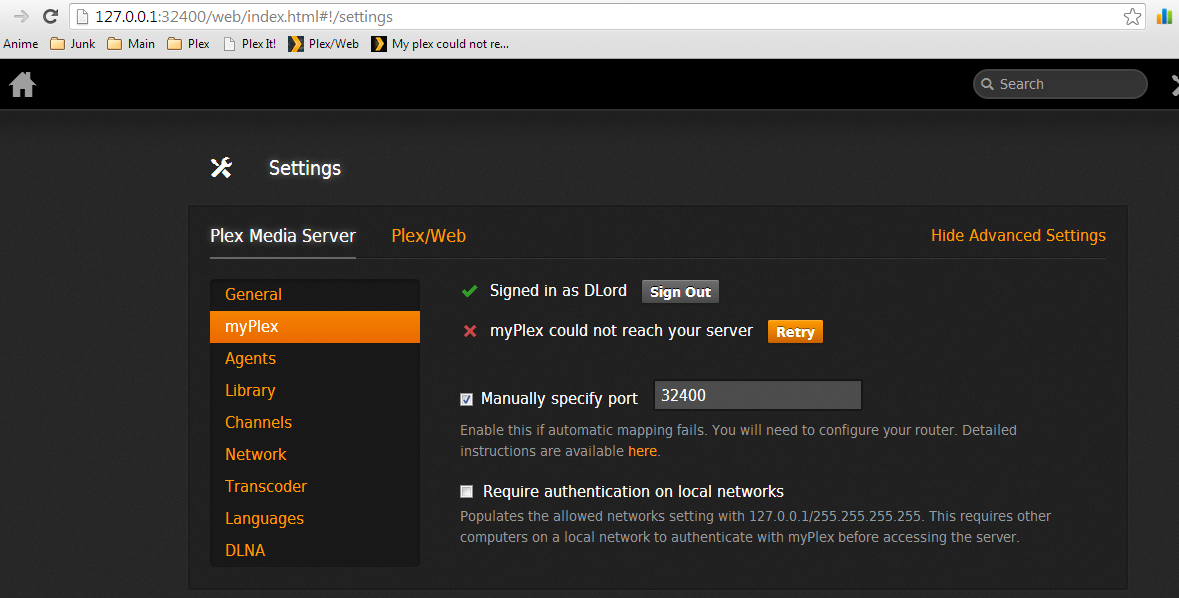The width and height of the screenshot is (1179, 598).
Task: Click into the Search box
Action: click(1060, 84)
